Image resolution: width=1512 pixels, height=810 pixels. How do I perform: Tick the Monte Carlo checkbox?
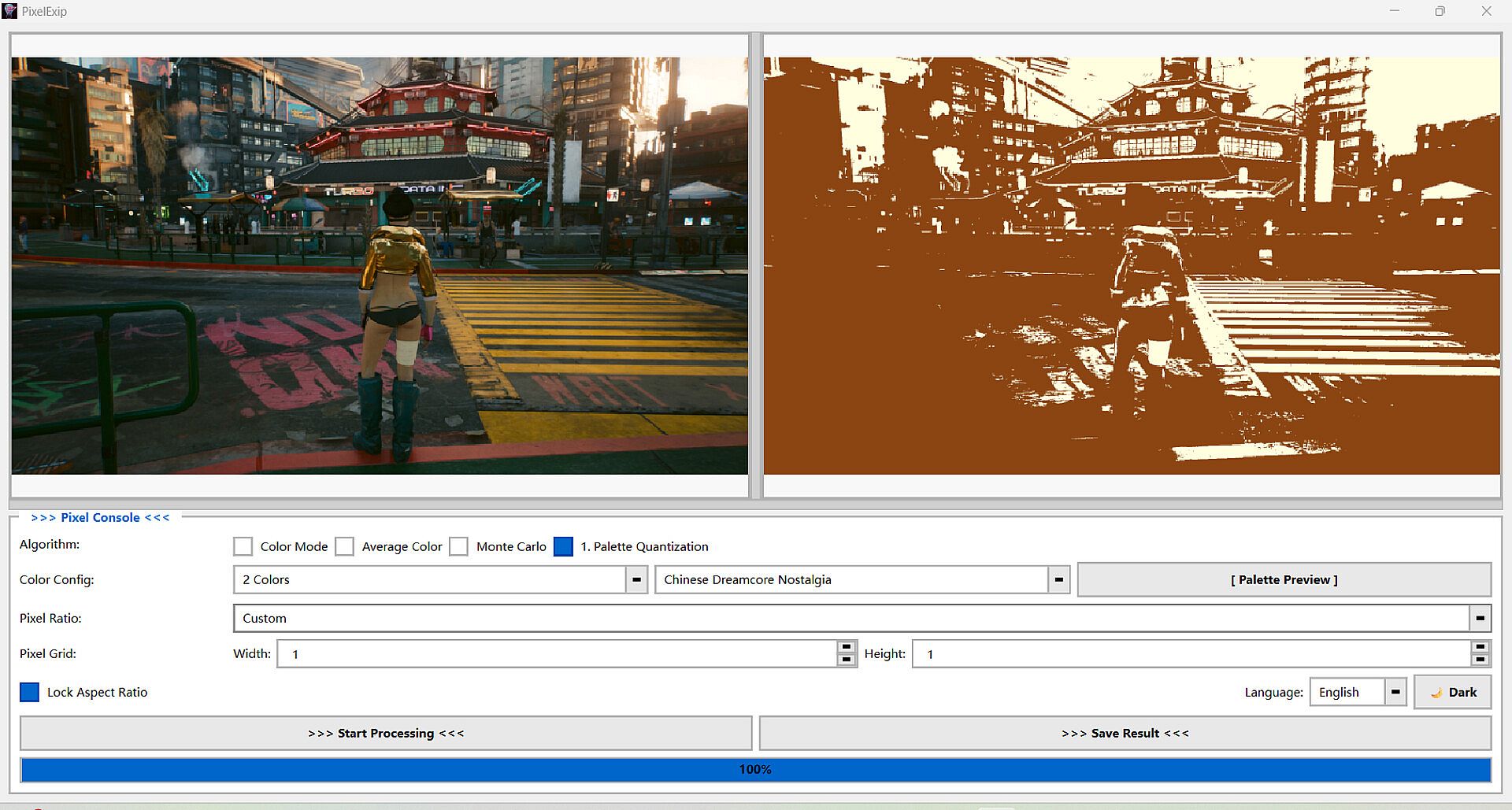459,546
